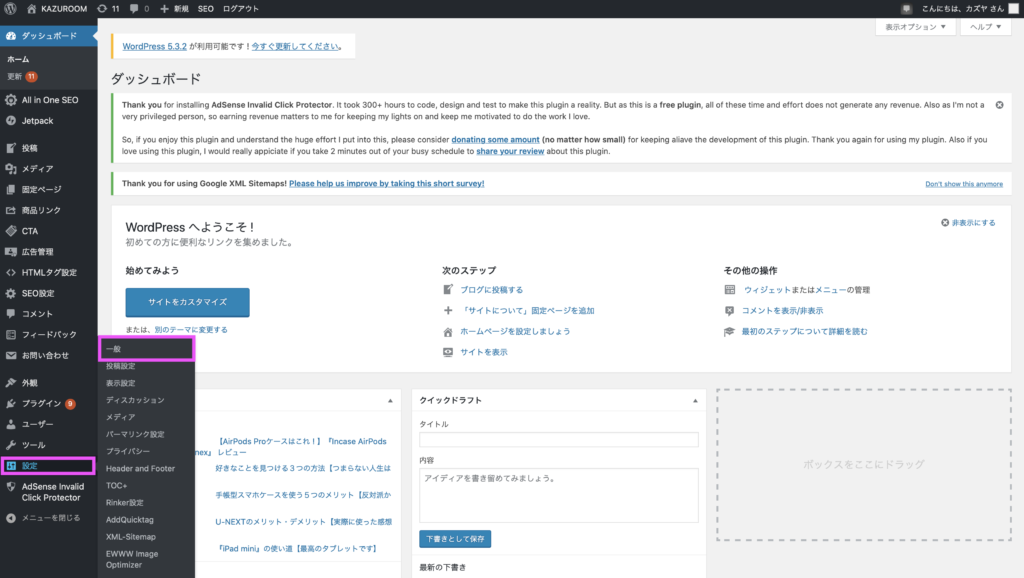Click the サイトをカスタマイズ button
1024x578 pixels.
point(187,302)
